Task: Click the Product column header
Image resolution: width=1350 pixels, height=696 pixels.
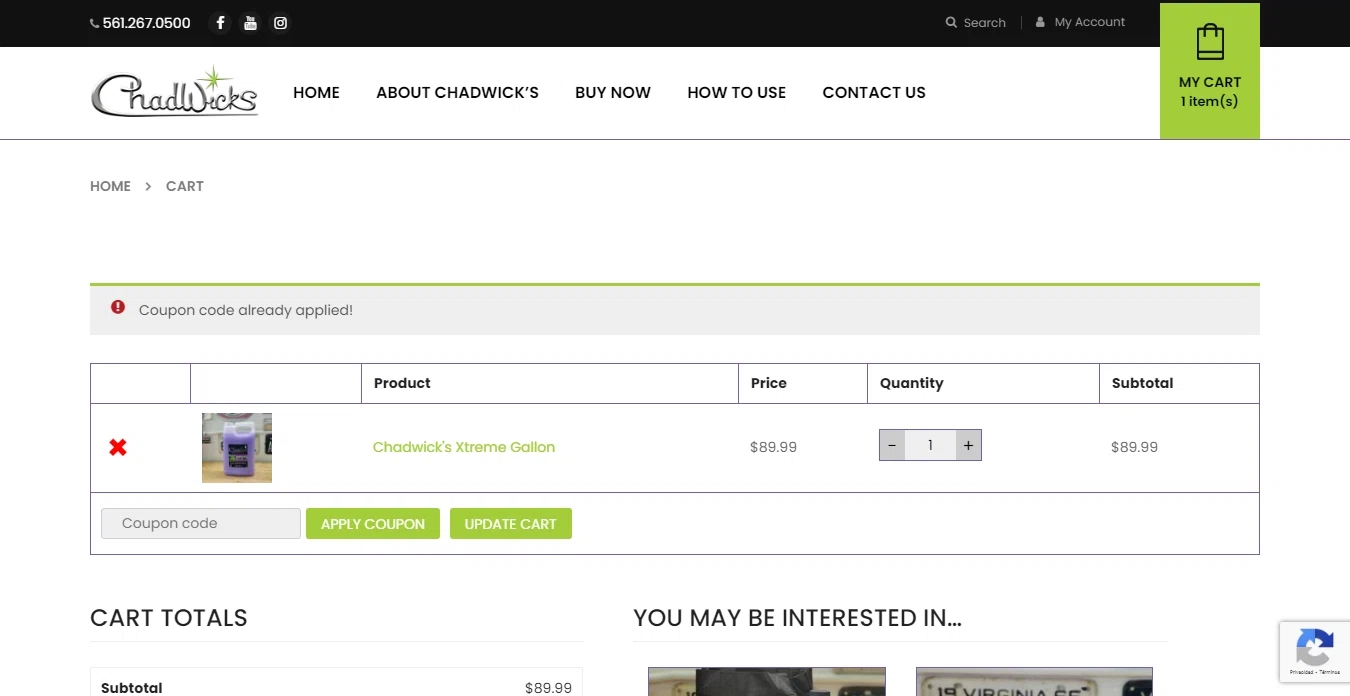Action: click(402, 383)
